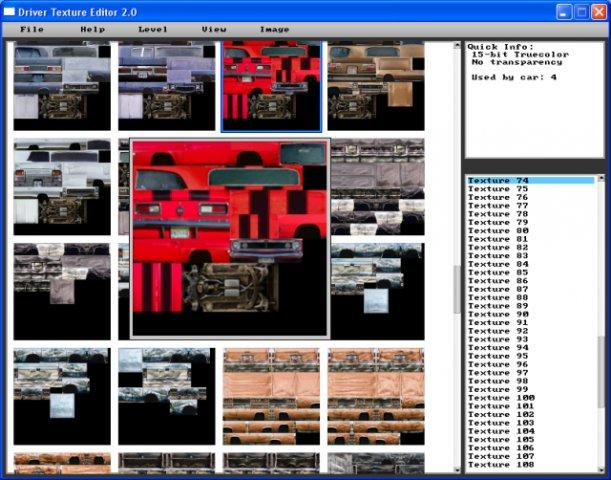The image size is (611, 480).
Task: Select Texture 105 in the list
Action: (x=531, y=439)
